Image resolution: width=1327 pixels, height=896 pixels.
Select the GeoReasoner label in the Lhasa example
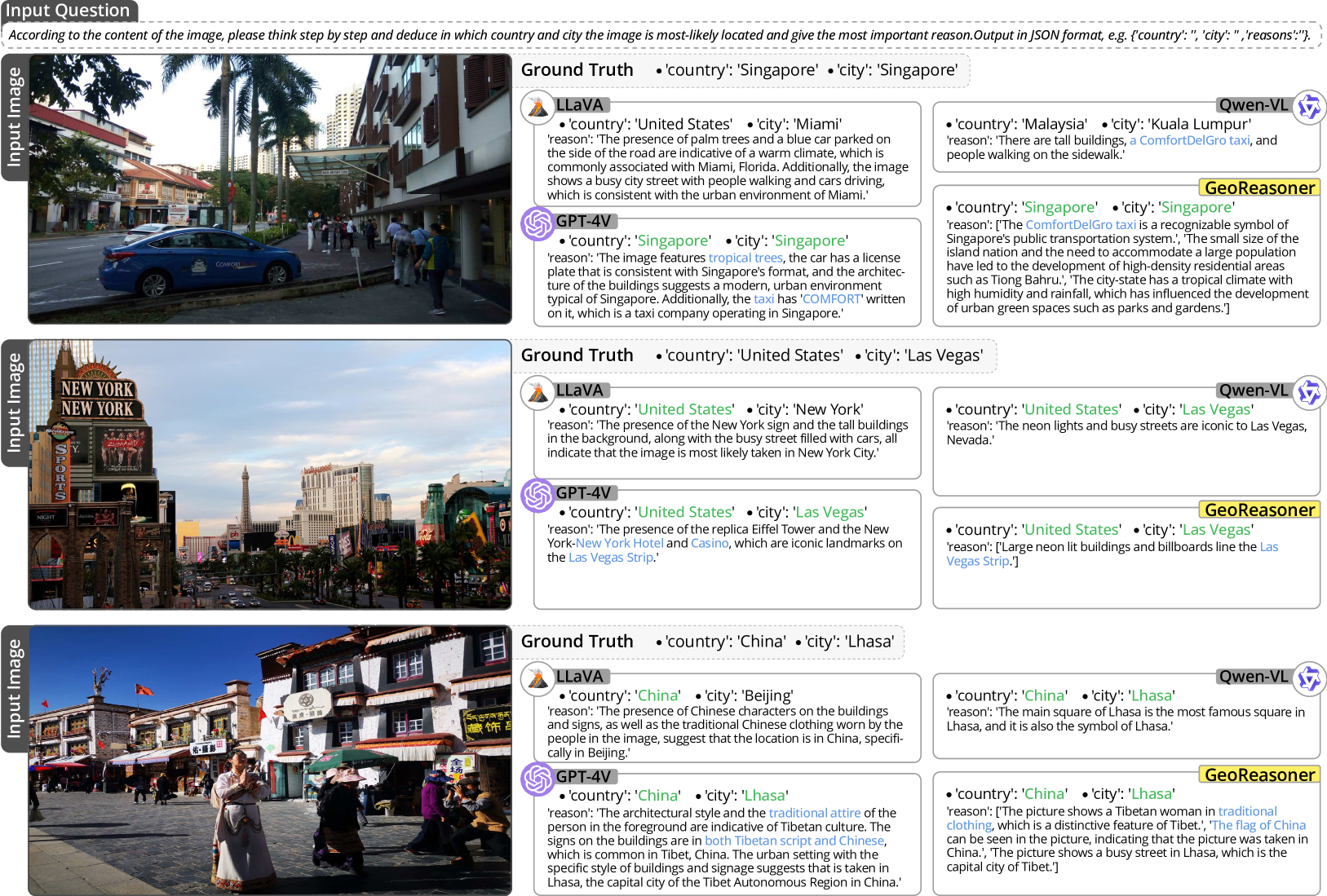click(1259, 775)
